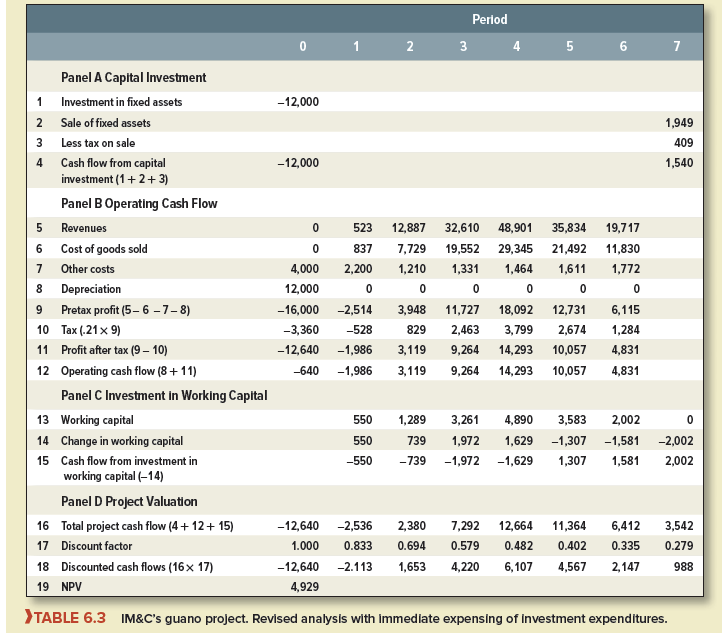The image size is (725, 633).
Task: Click the Panel D Project Valuation heading
Action: click(x=129, y=501)
